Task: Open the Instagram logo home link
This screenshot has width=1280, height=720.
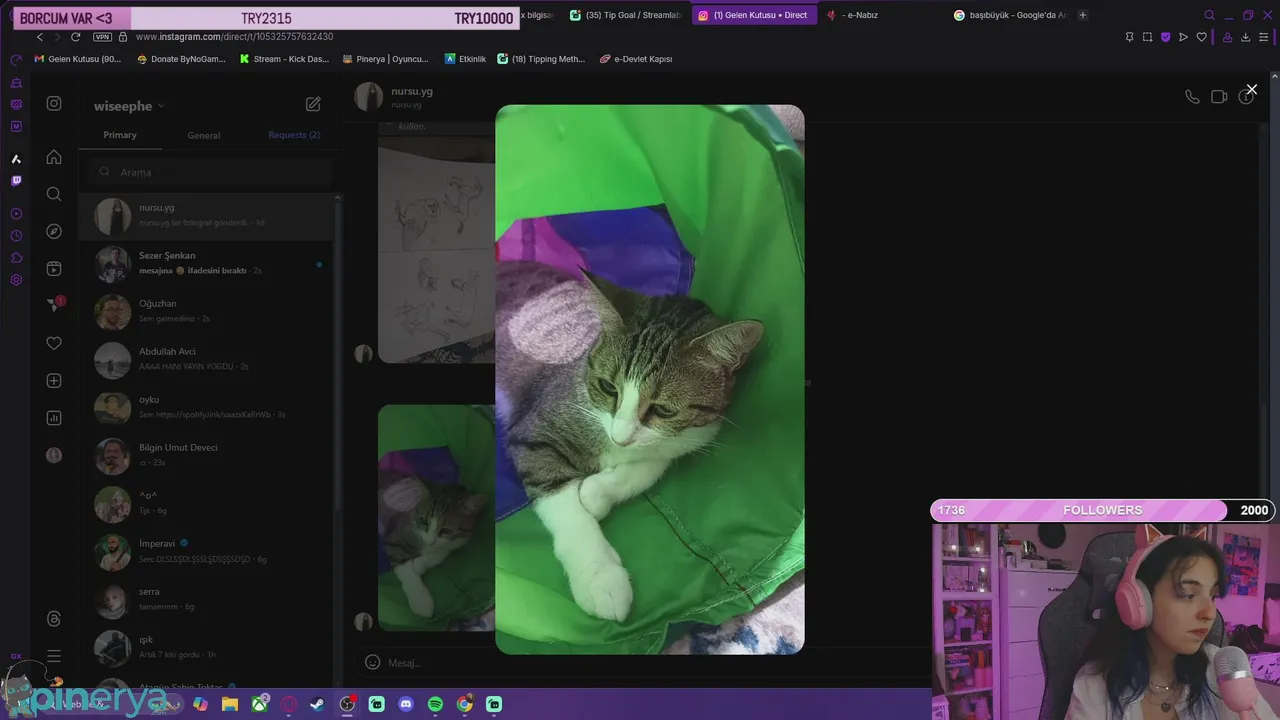Action: tap(54, 103)
